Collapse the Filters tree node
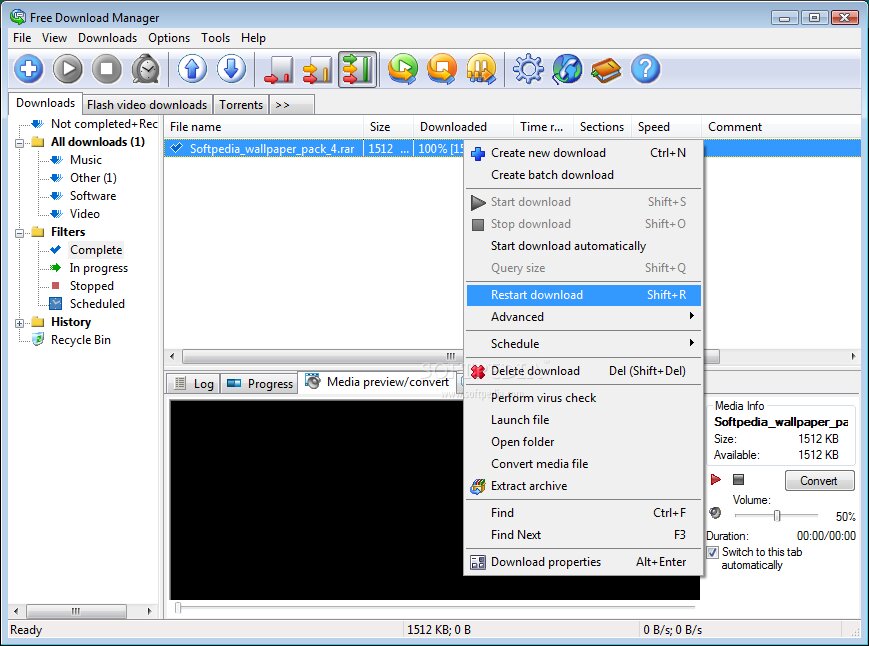 coord(19,233)
